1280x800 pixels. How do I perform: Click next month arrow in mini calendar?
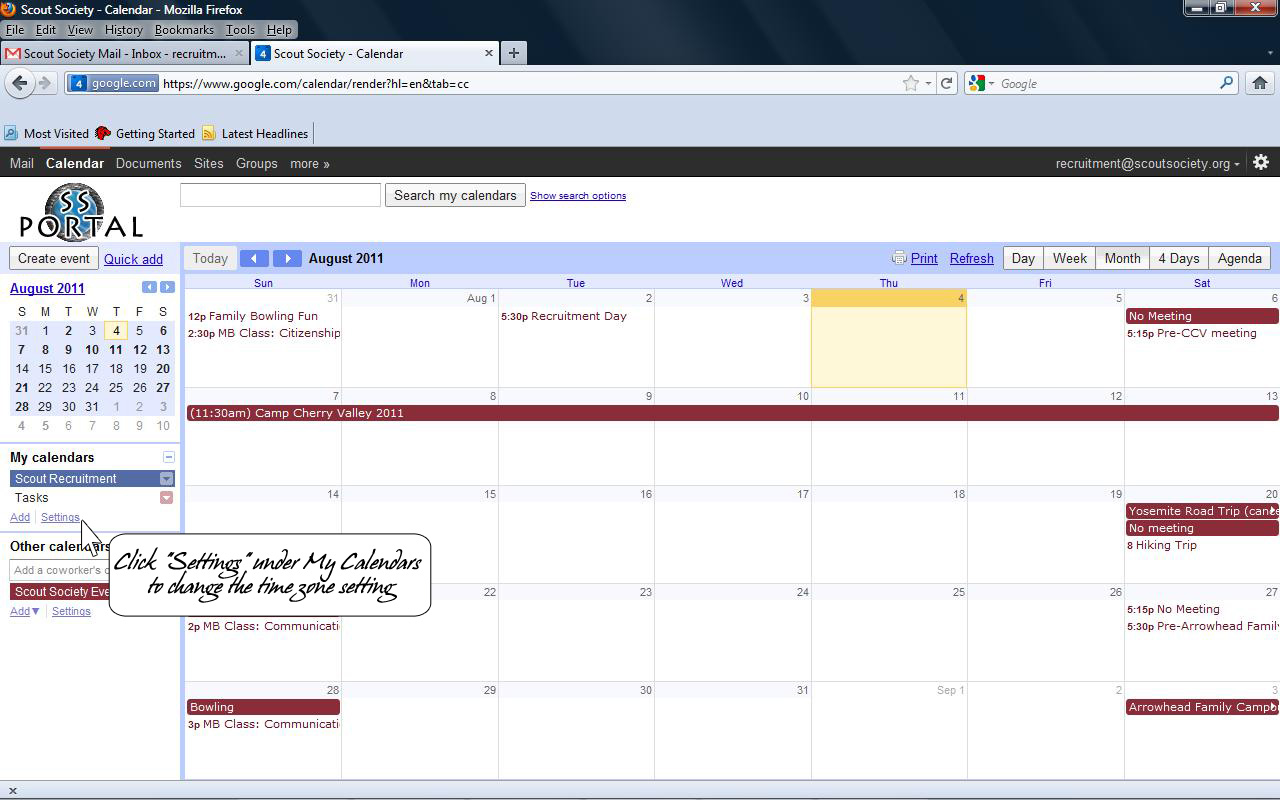pos(167,287)
